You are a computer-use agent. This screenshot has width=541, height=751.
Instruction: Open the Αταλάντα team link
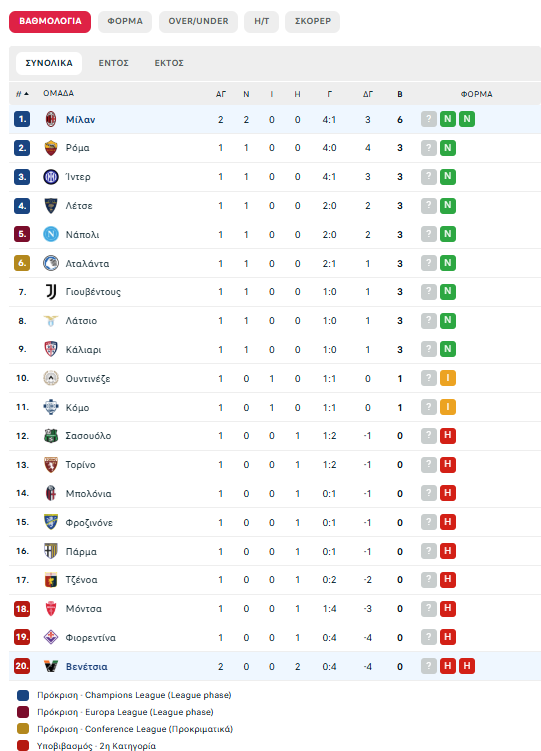(87, 263)
